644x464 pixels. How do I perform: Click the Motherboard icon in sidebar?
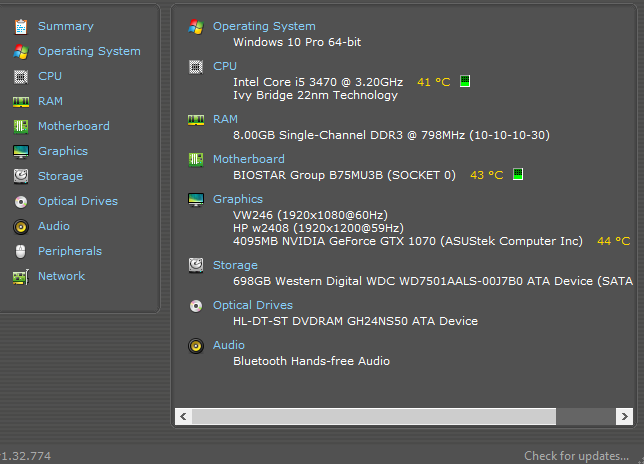(21, 126)
